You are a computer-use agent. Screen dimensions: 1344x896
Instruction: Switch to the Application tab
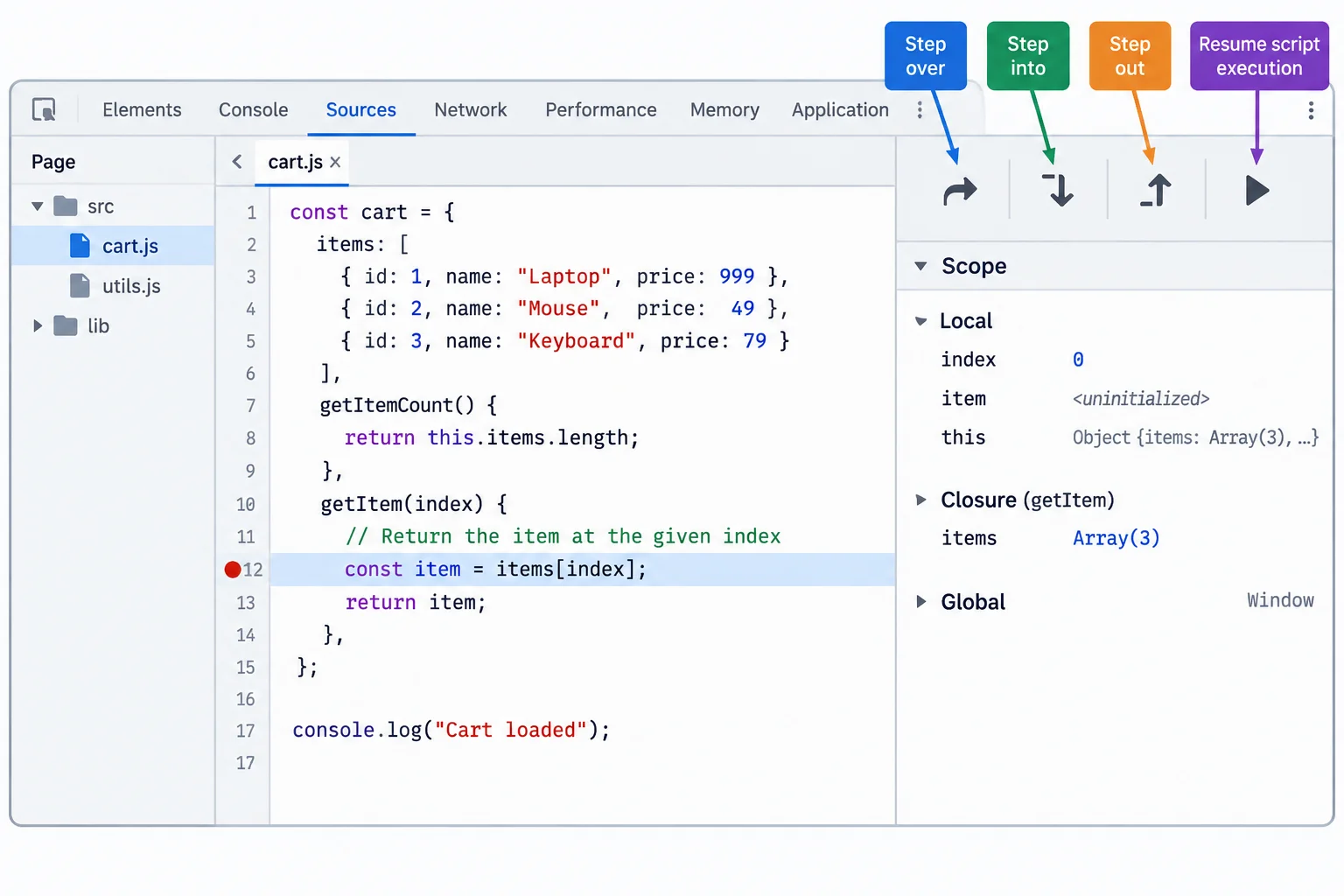pyautogui.click(x=840, y=110)
